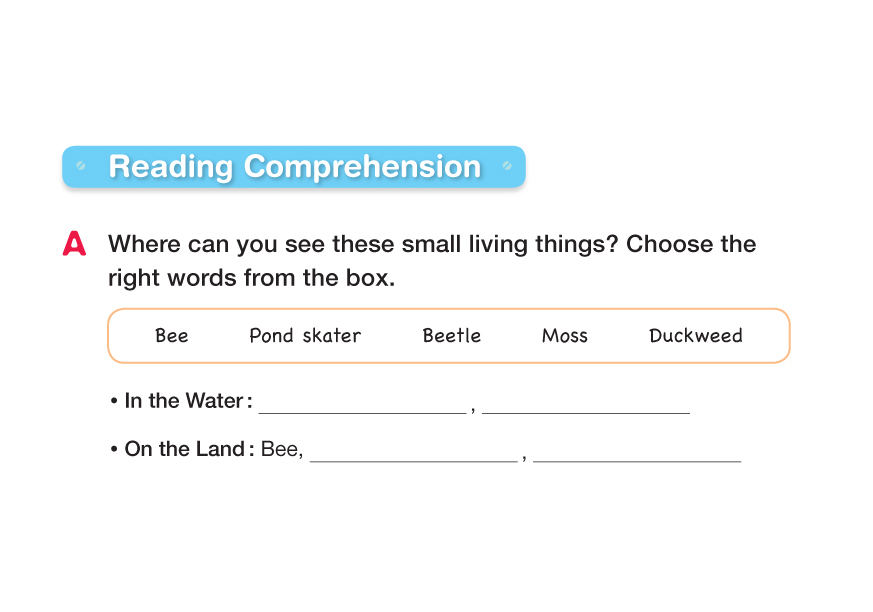Click the pre-filled Bee answer on Land line

point(281,450)
